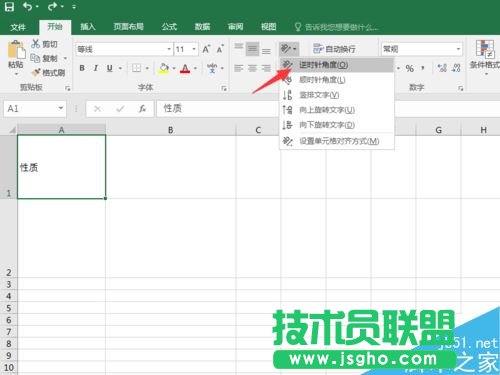The image size is (500, 375).
Task: Click 复制 to copy selection
Action: pyautogui.click(x=45, y=58)
